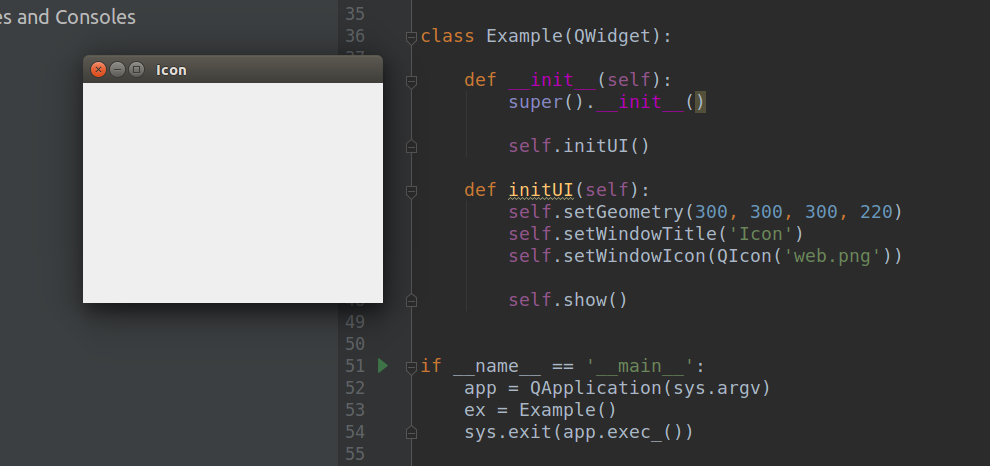Screen dimensions: 990x466
Task: Collapse the initUI method fold marker
Action: click(411, 191)
